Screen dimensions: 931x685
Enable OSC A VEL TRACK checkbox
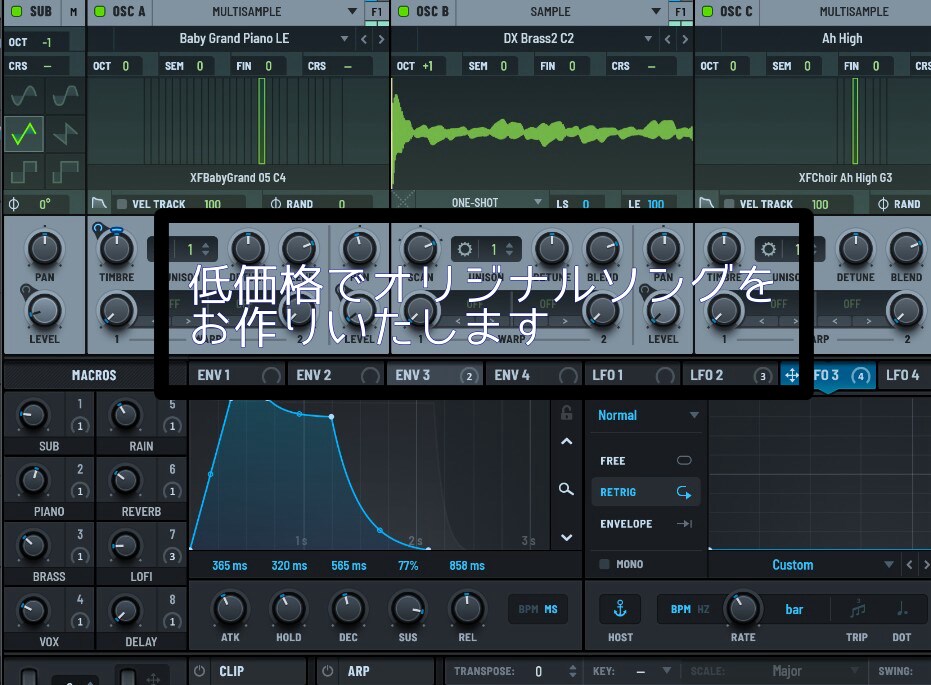122,204
